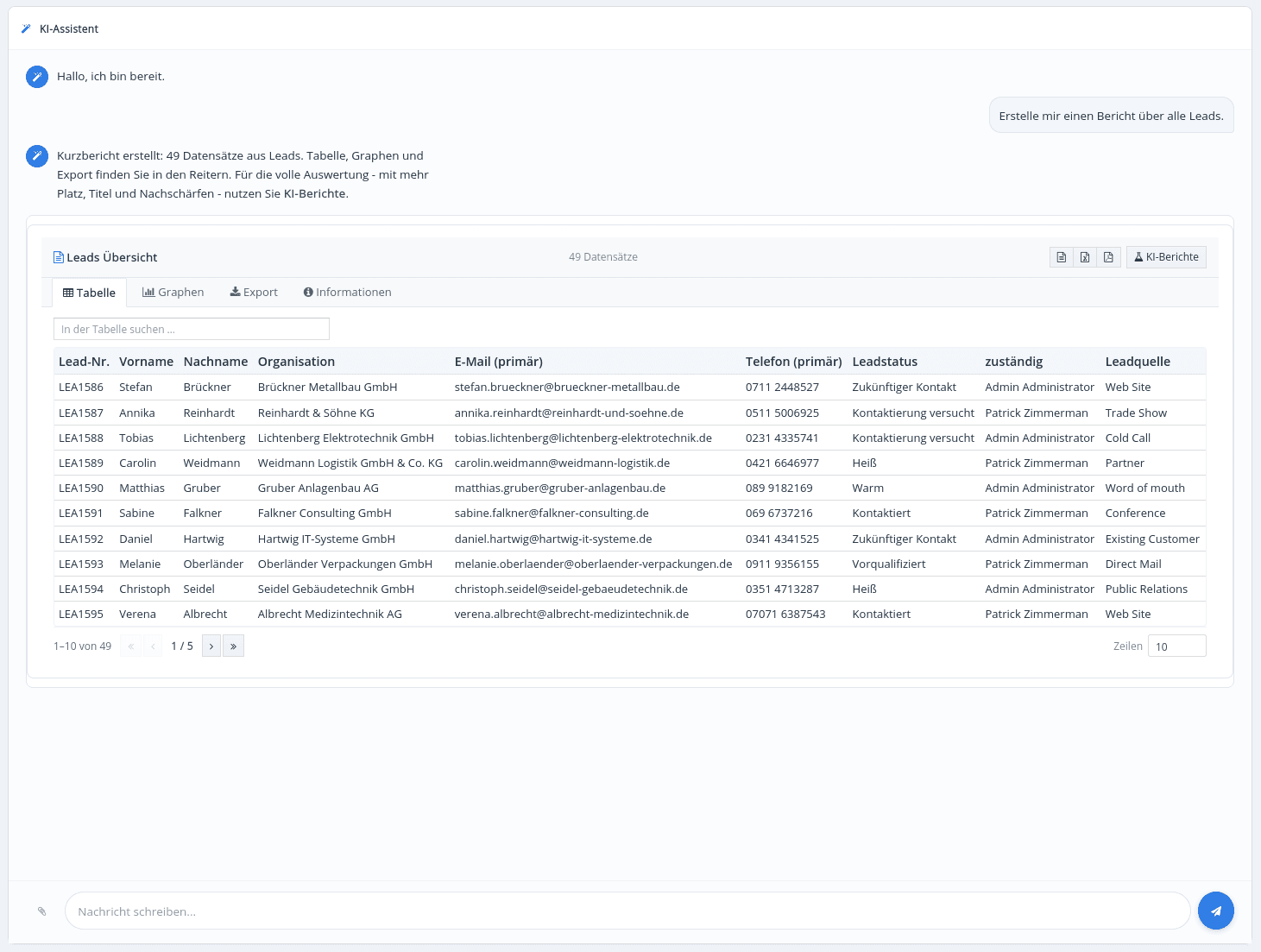
Task: Sort the table by Nachname column
Action: coord(216,362)
